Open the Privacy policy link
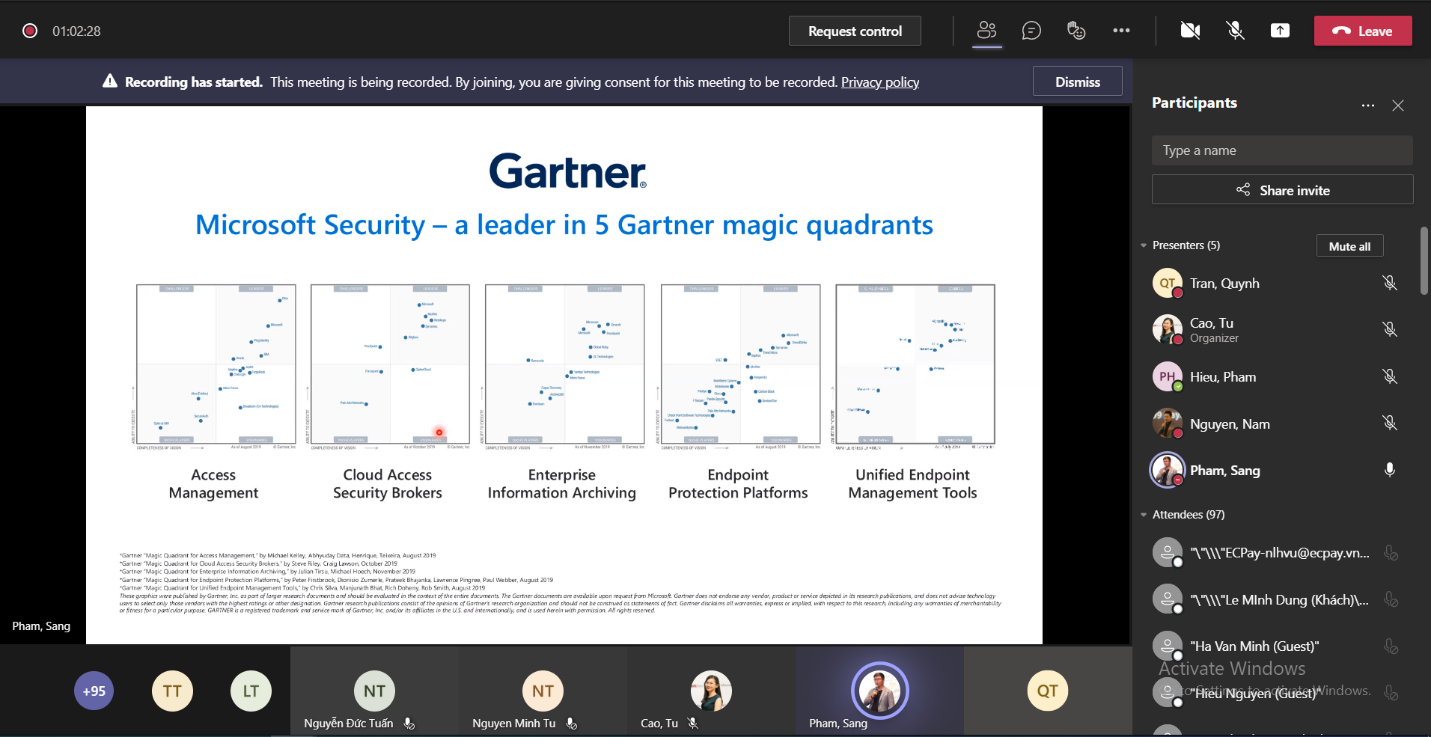This screenshot has height=737, width=1431. (880, 82)
